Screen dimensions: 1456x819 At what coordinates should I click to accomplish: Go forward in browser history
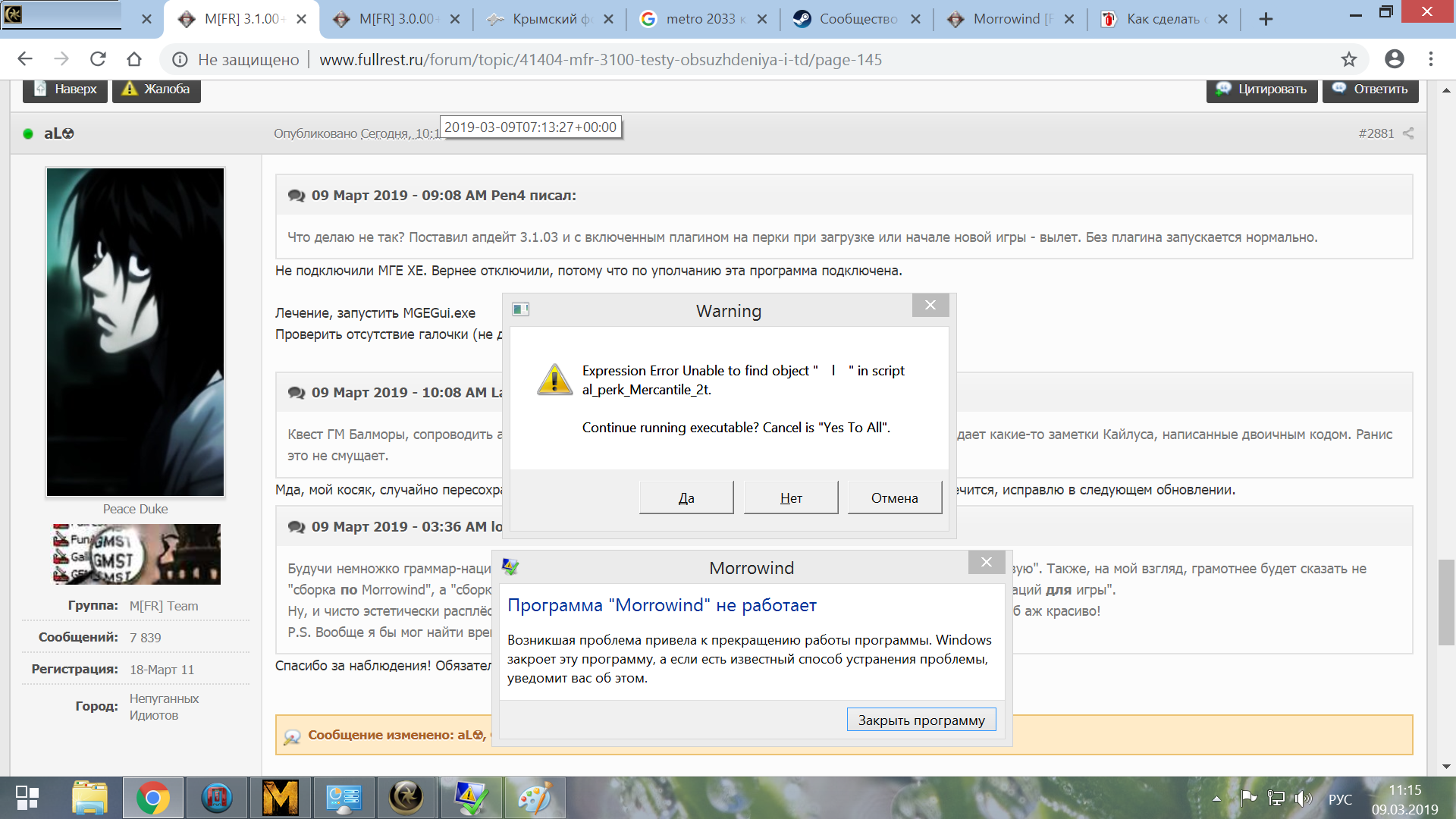coord(61,59)
